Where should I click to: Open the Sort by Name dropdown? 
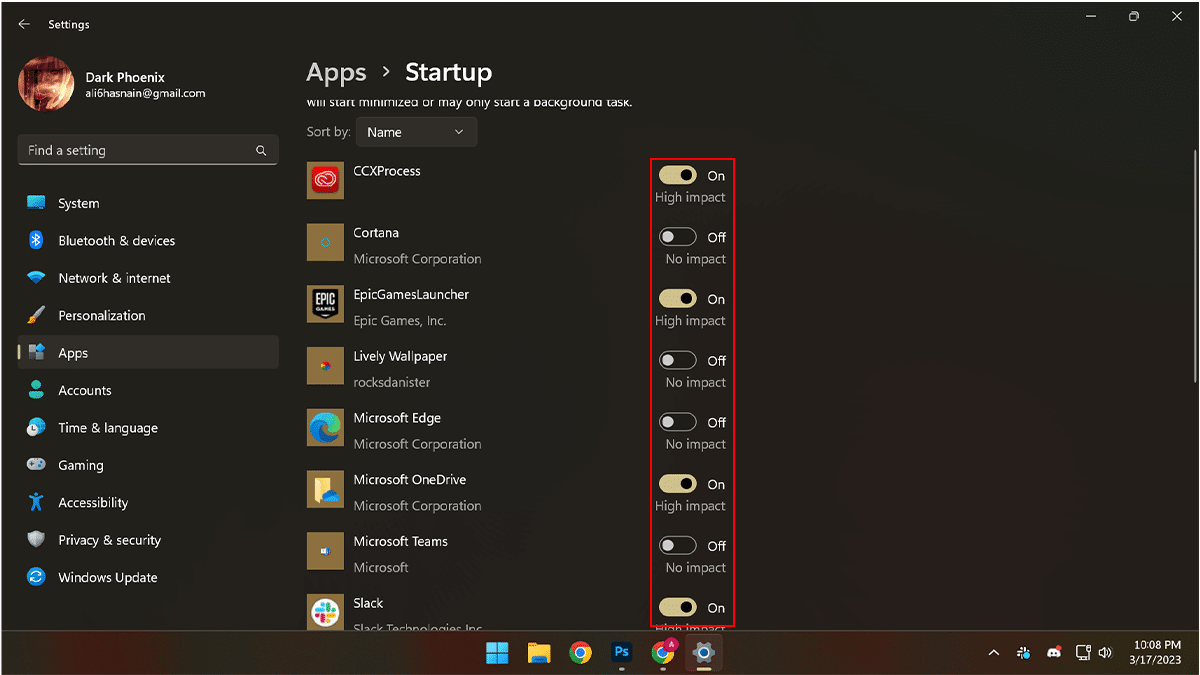point(416,132)
